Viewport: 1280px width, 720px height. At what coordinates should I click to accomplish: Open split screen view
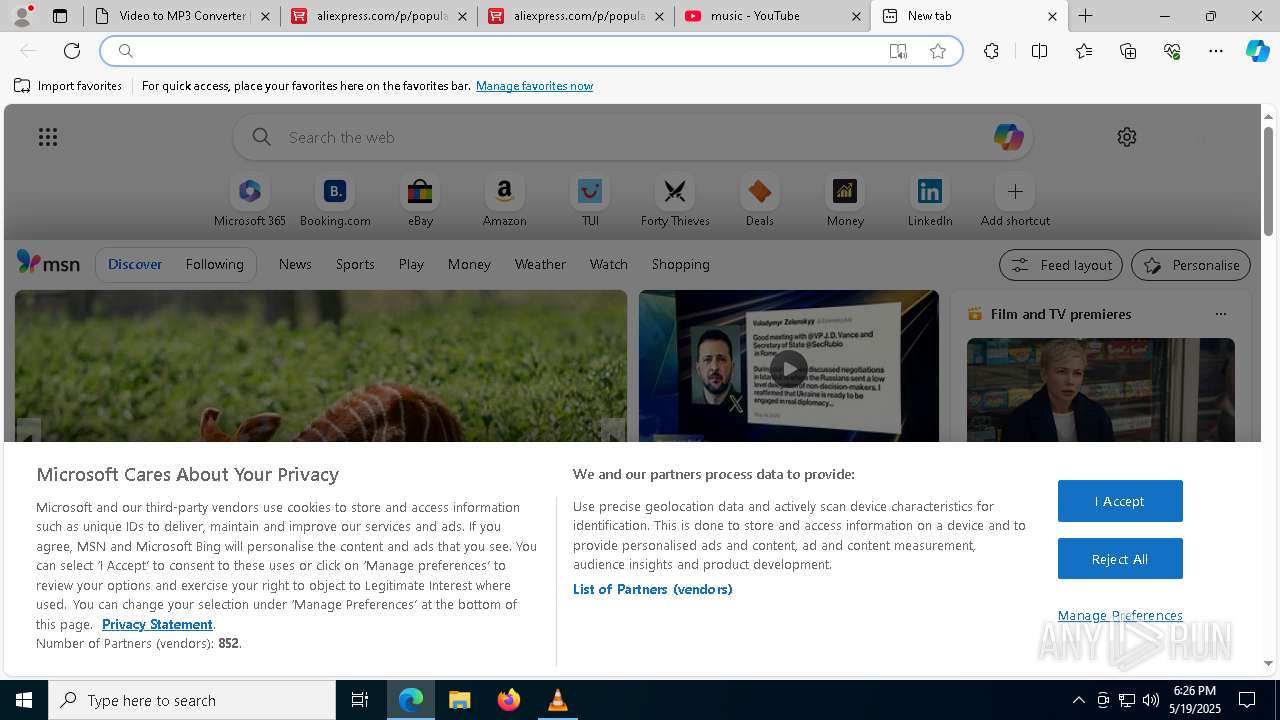tap(1039, 51)
